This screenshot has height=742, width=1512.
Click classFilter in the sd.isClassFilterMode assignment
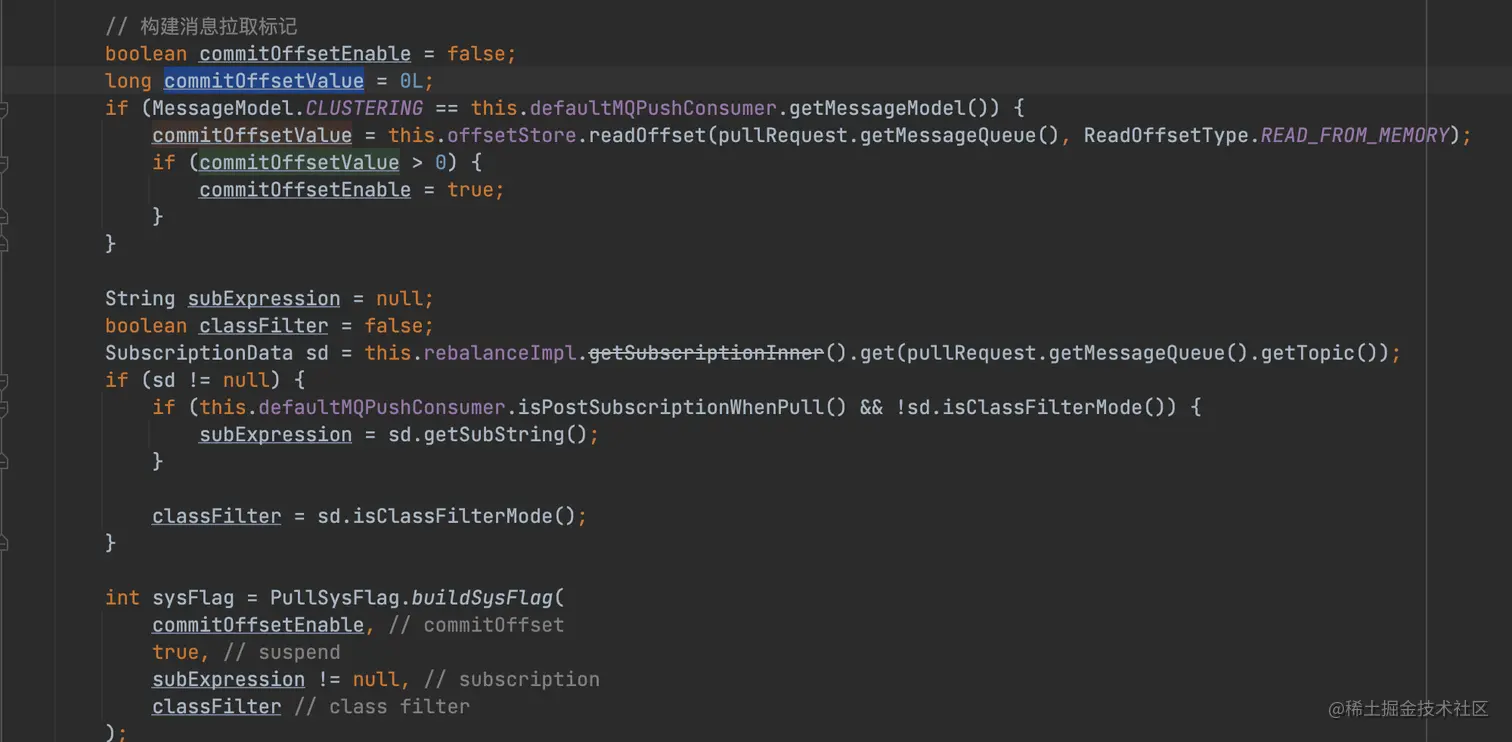[217, 516]
